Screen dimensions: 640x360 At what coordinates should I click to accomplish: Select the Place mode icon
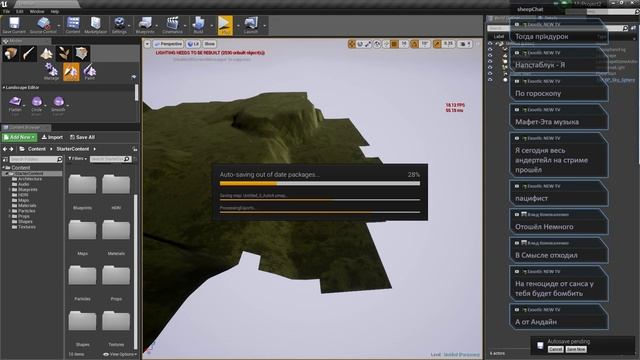tap(11, 53)
